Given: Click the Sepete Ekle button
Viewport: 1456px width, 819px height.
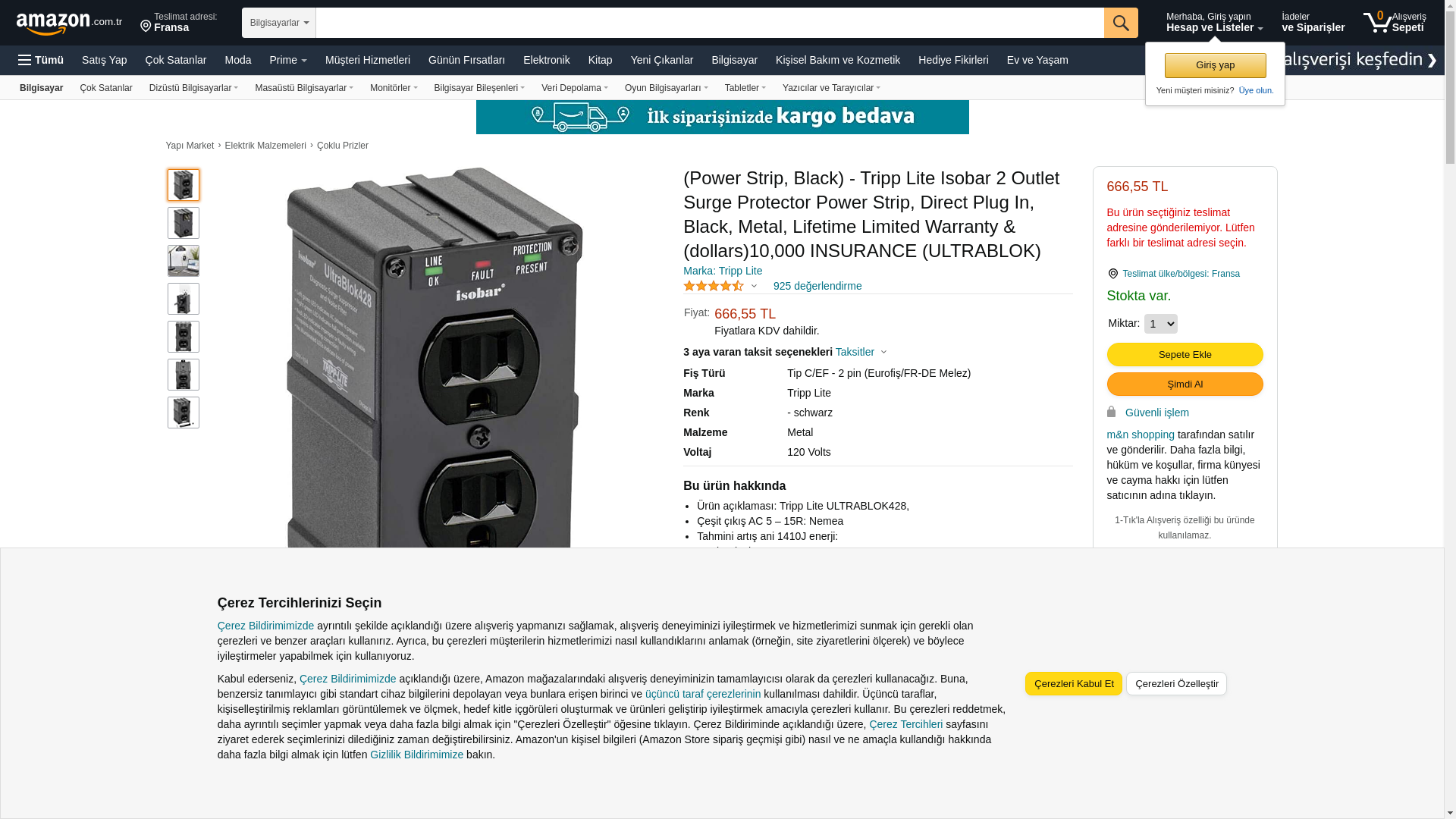Looking at the screenshot, I should 1185,354.
